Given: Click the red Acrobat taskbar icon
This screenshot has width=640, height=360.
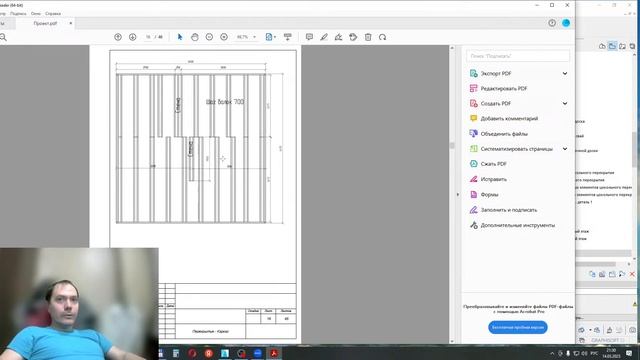Looking at the screenshot, I should [x=274, y=353].
